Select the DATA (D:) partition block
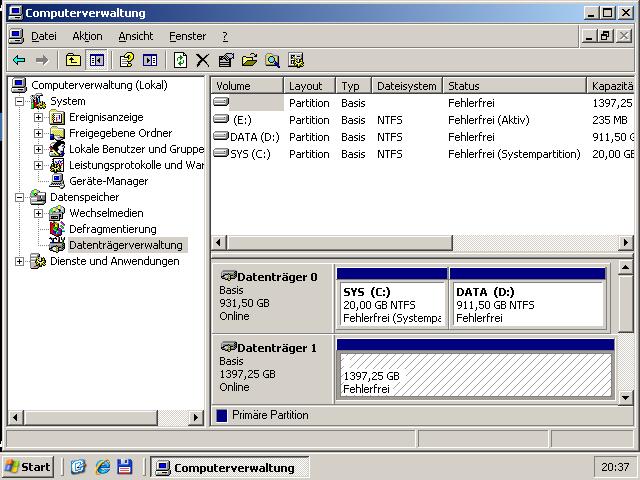640x480 pixels. 527,298
